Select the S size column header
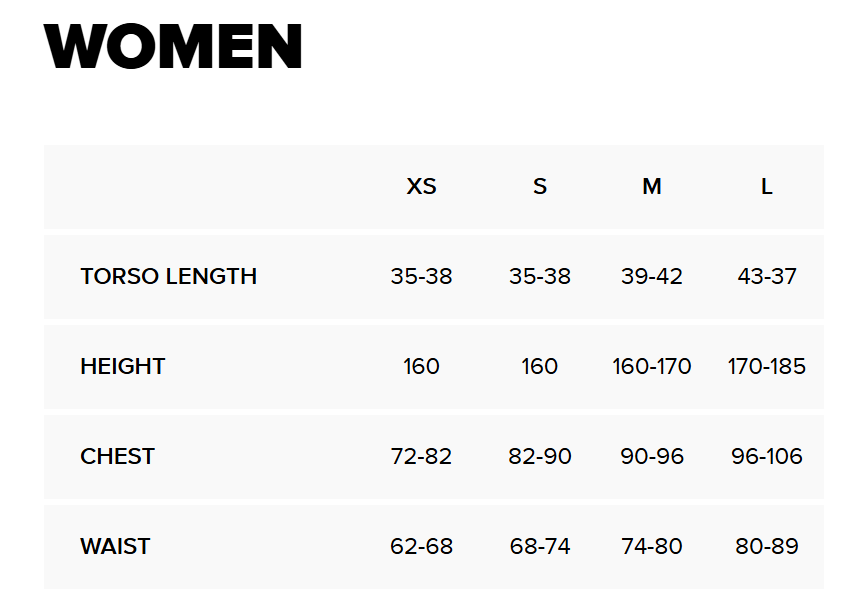Screen dimensions: 867x602 point(540,187)
